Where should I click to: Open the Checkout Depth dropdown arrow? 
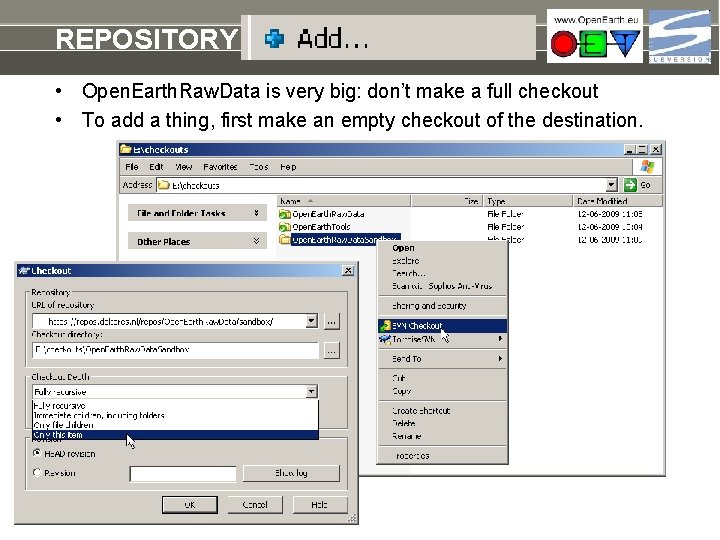312,392
